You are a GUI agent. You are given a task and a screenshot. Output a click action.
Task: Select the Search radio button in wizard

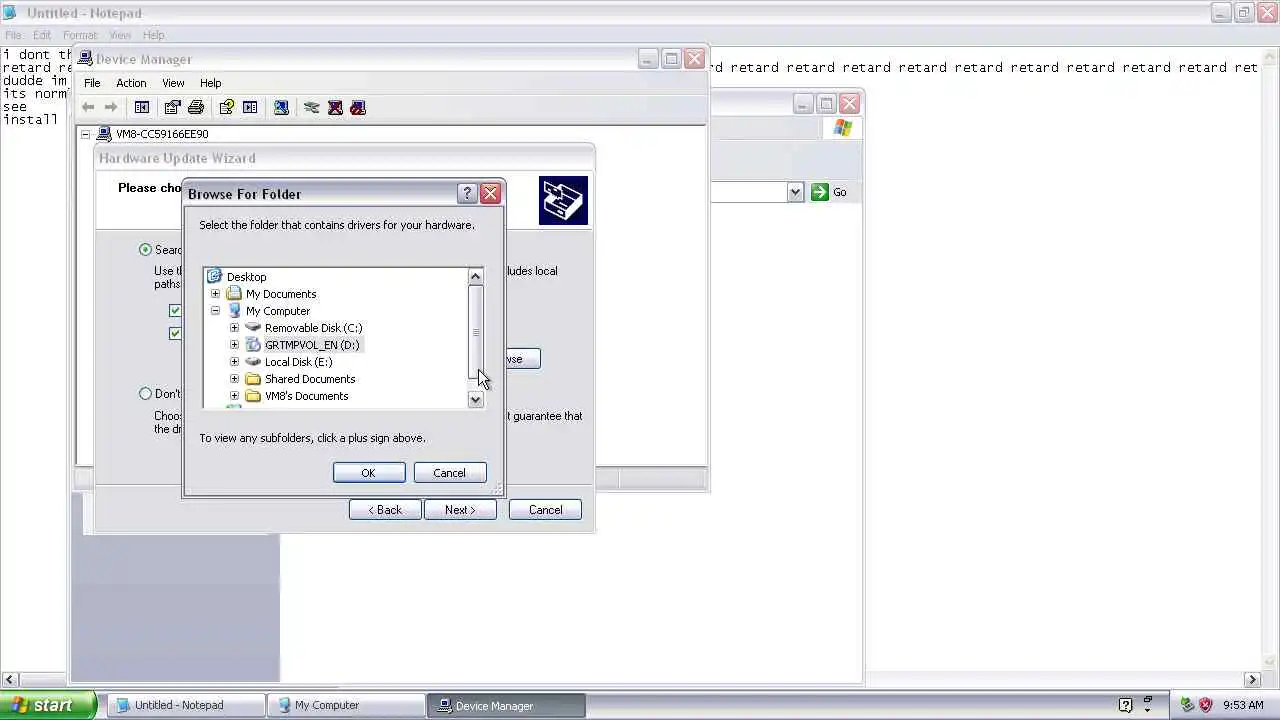pos(146,250)
